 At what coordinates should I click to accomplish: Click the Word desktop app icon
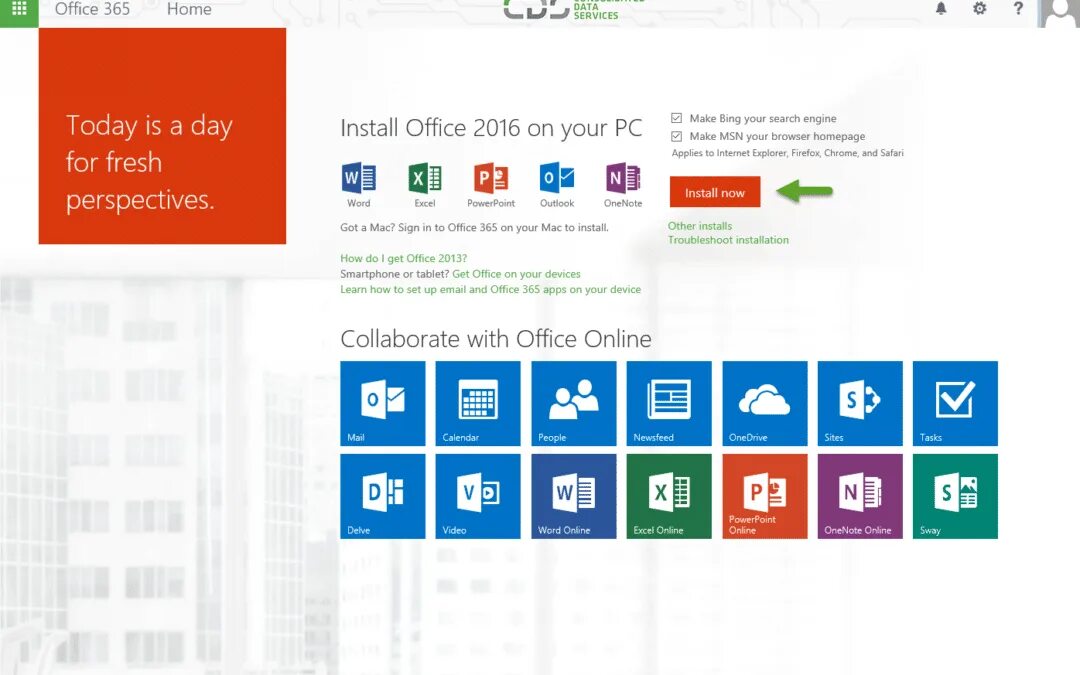pyautogui.click(x=359, y=178)
